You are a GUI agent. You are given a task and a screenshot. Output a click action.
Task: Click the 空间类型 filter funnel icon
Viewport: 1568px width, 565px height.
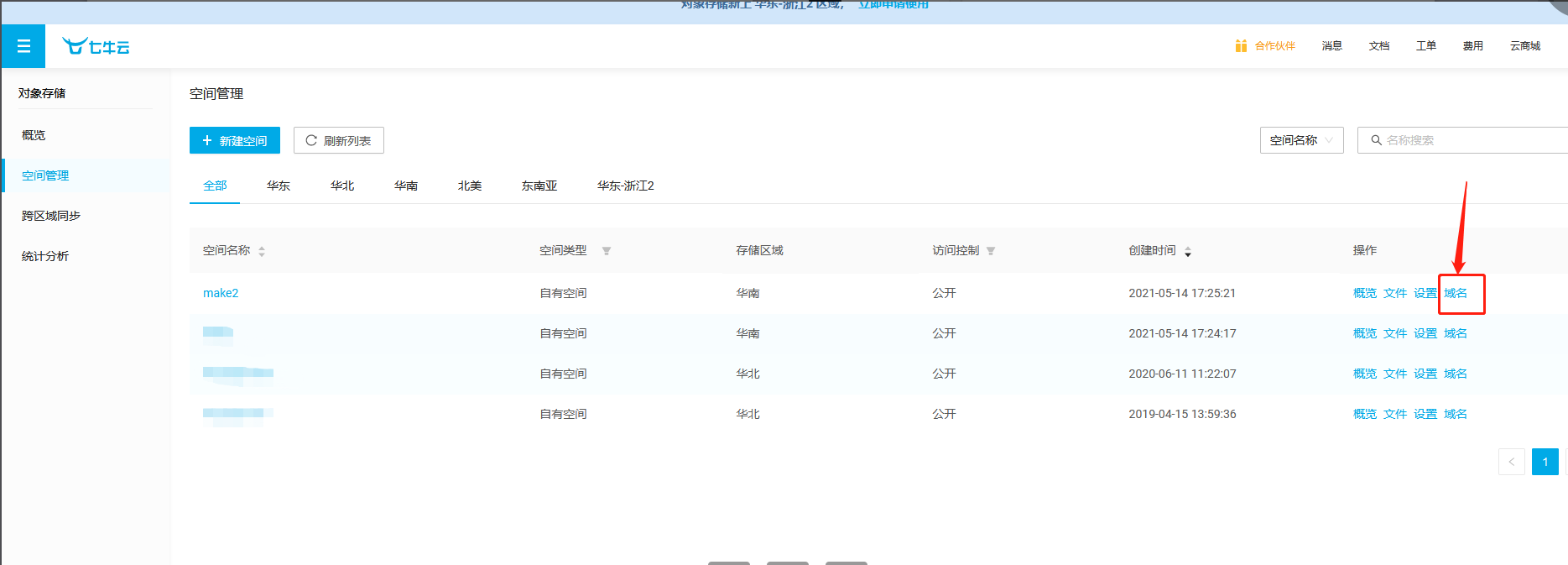tap(607, 251)
